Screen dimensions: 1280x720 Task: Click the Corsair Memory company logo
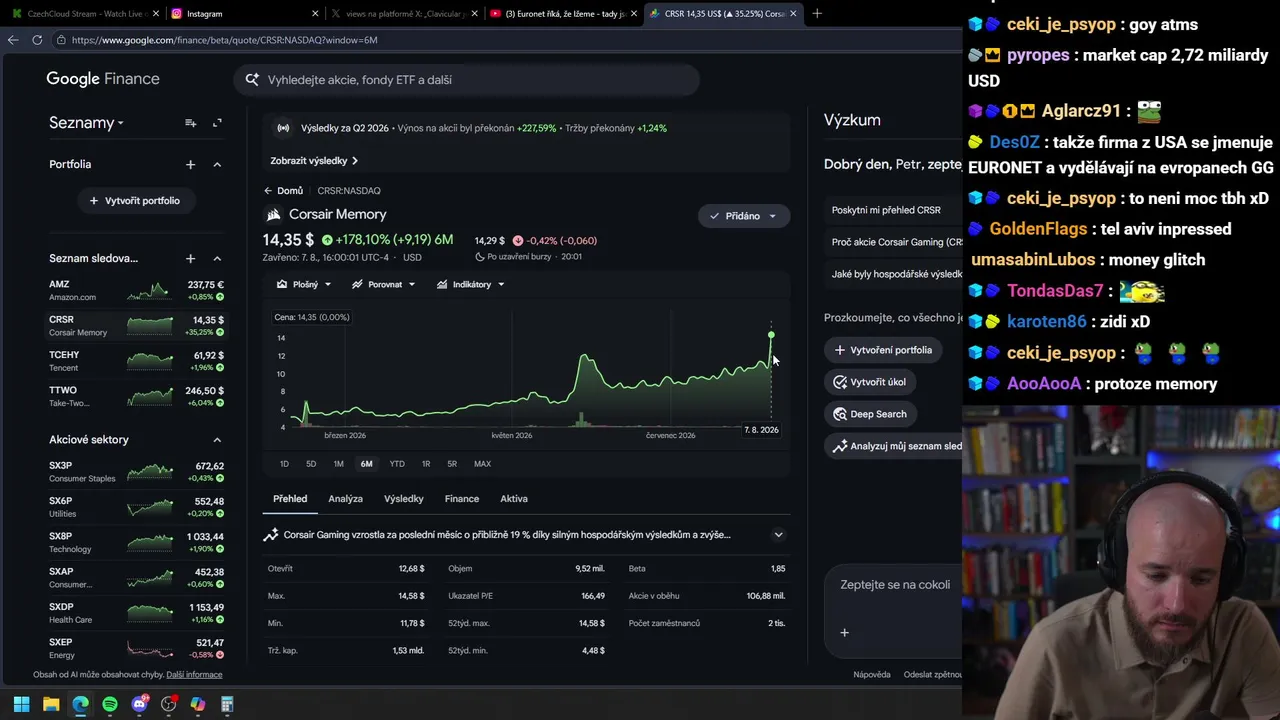click(x=273, y=214)
